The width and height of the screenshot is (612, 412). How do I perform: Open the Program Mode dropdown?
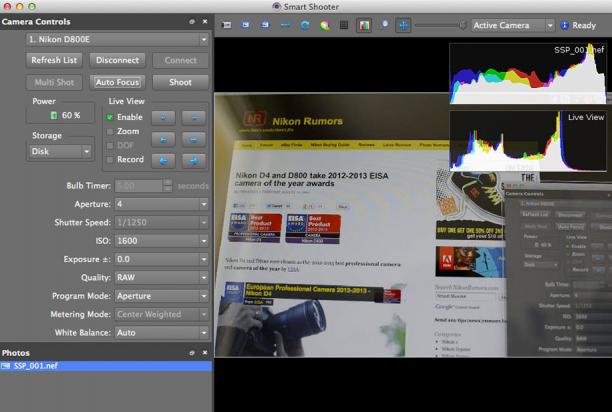coord(162,296)
